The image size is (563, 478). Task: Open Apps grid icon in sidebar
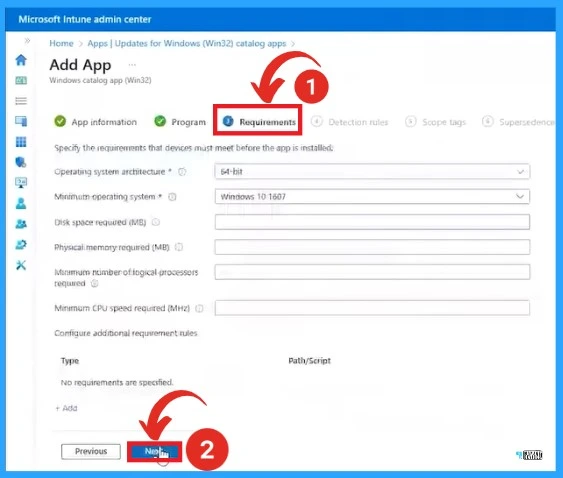point(21,142)
